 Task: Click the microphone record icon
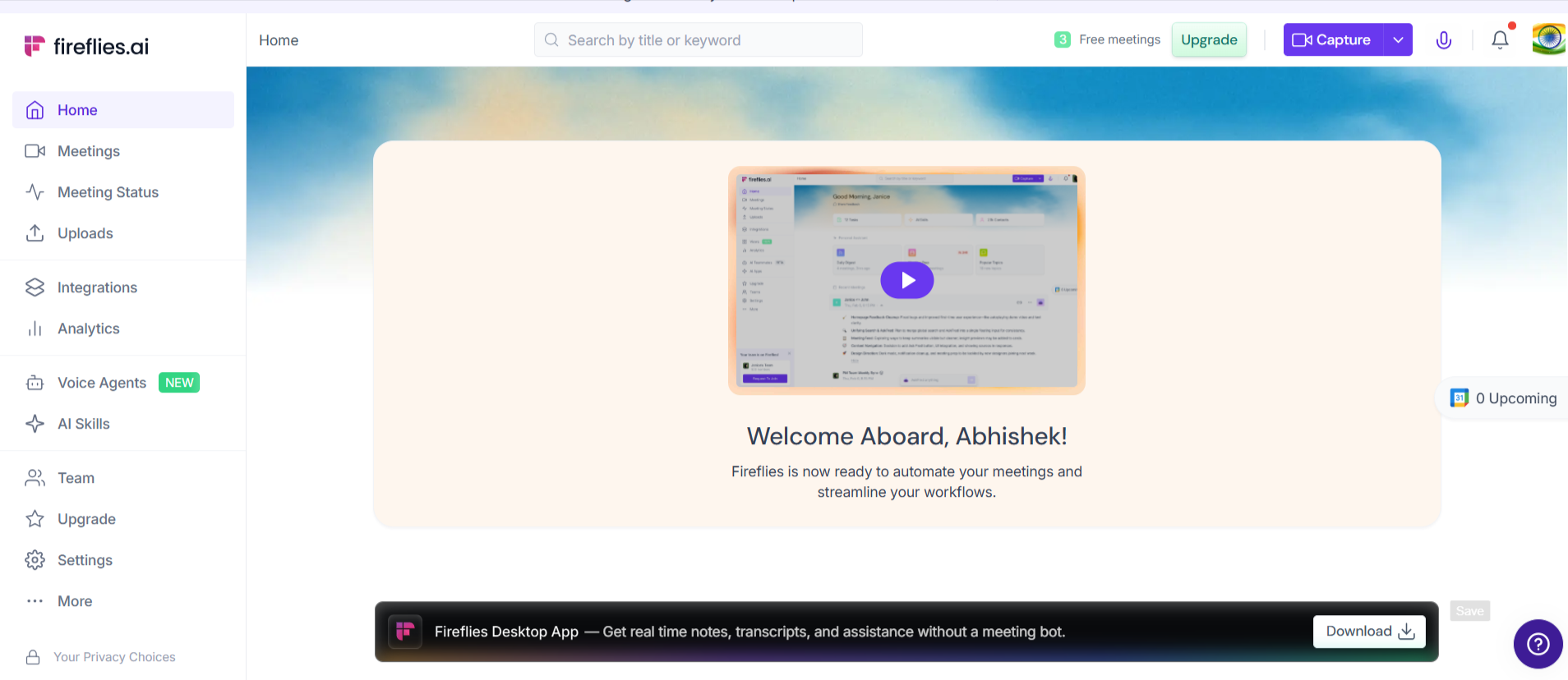(1443, 39)
